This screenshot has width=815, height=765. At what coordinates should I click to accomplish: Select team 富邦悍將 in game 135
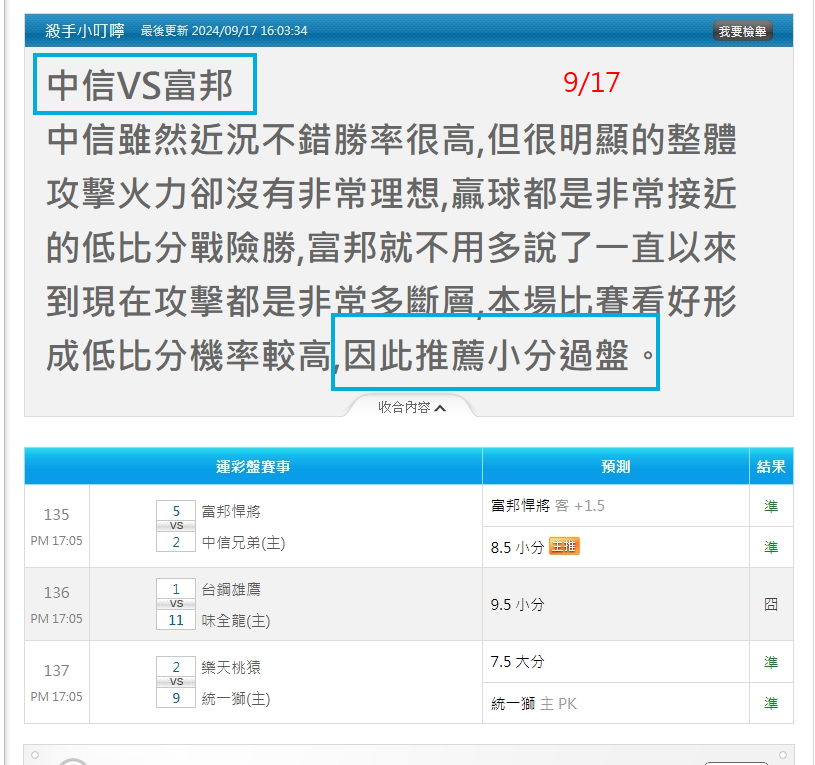(231, 511)
